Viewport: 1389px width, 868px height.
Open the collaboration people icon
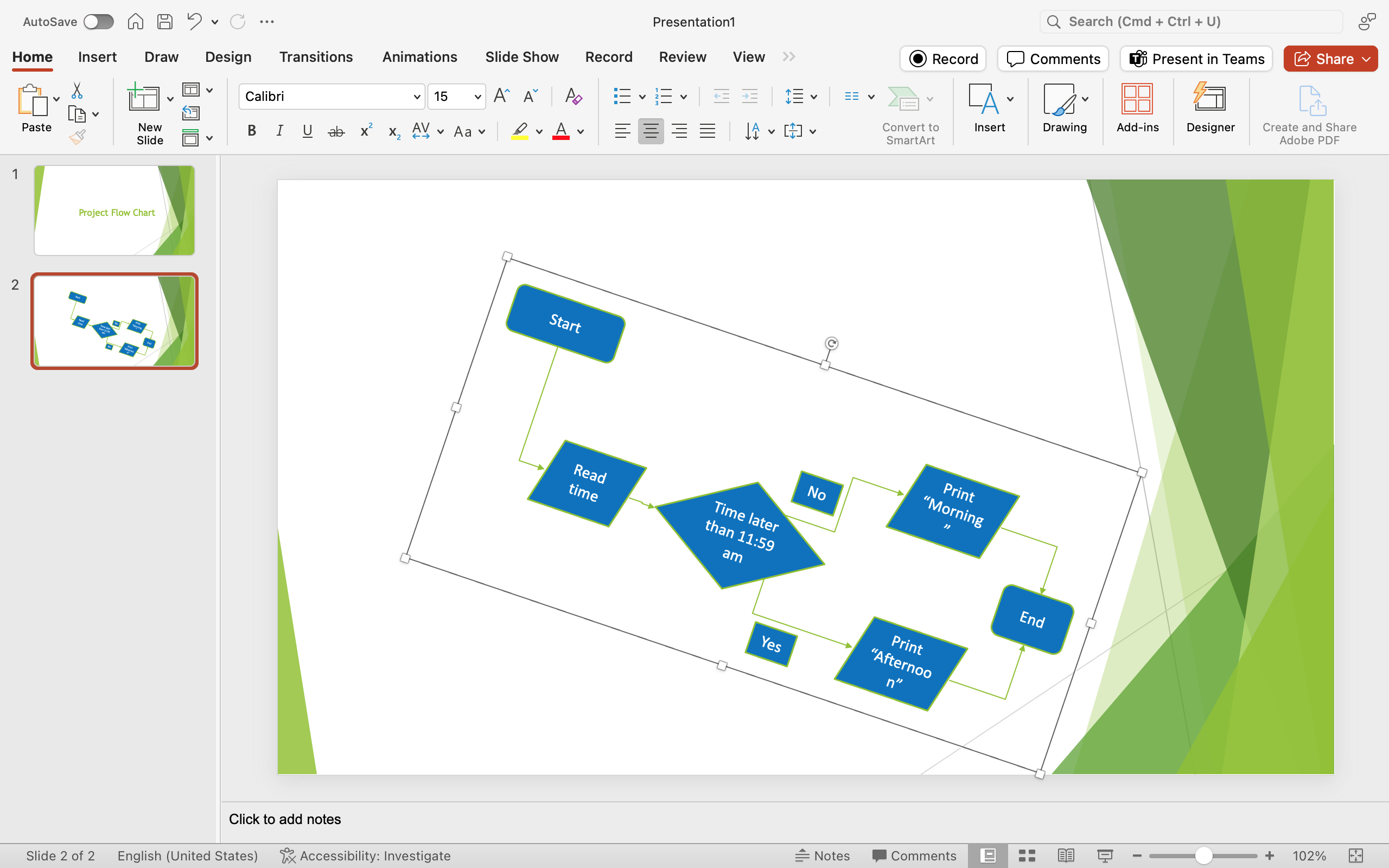coord(1367,22)
